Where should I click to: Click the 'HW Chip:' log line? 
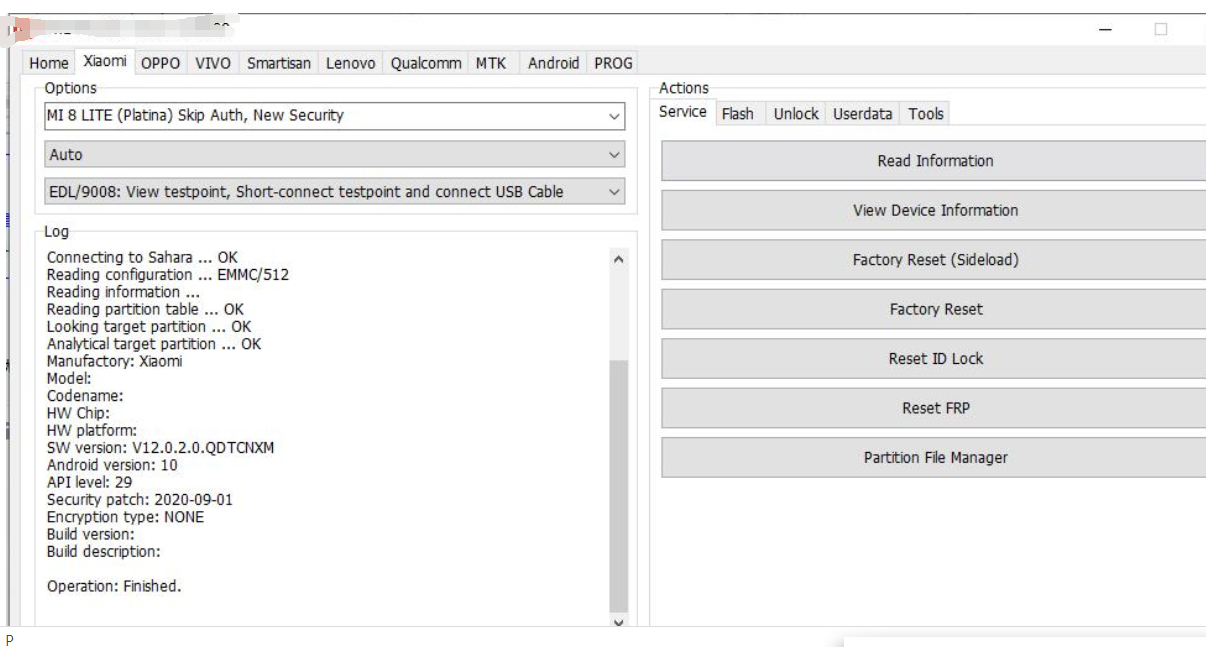[78, 413]
